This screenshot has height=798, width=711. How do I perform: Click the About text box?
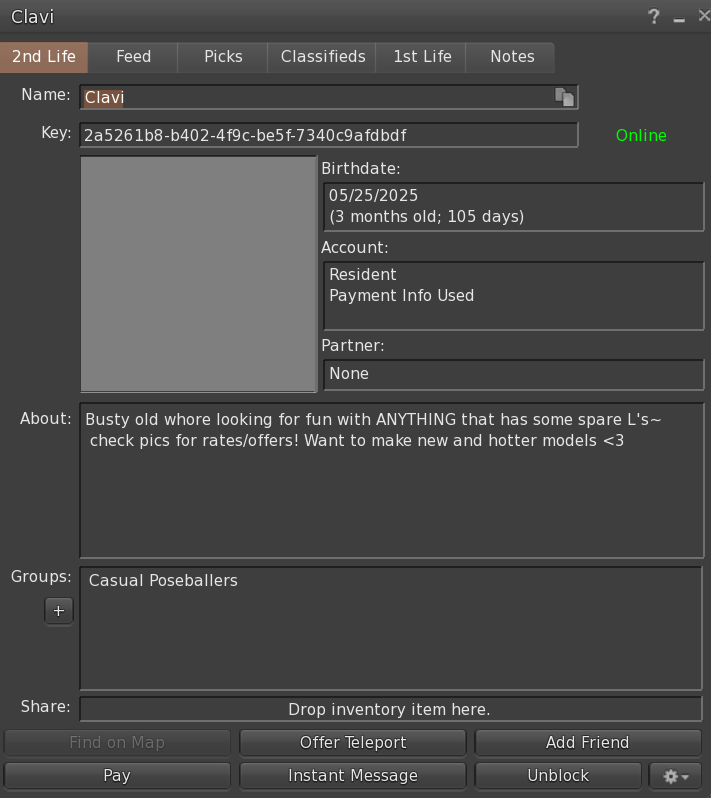(391, 480)
